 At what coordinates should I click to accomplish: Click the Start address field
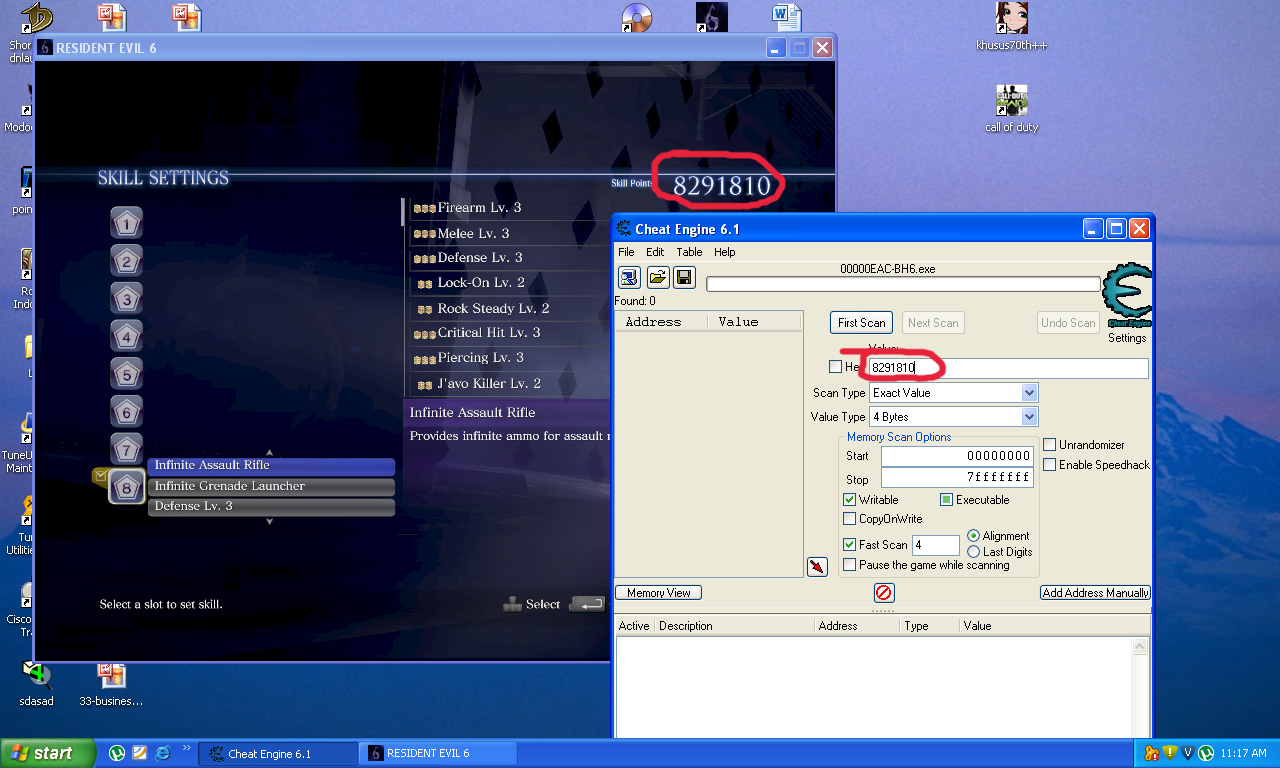tap(957, 456)
